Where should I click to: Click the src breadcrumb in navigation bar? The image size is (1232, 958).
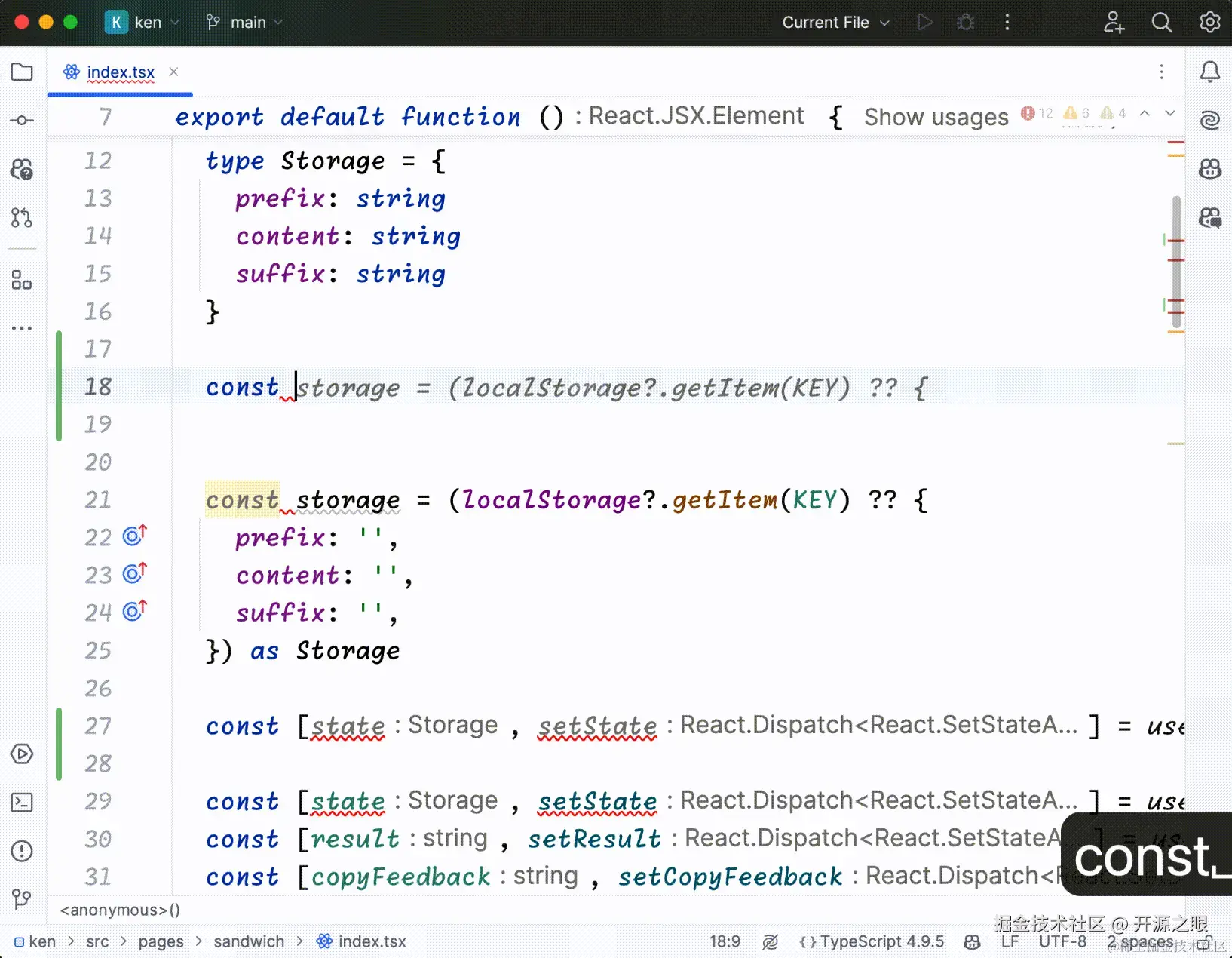(x=97, y=941)
